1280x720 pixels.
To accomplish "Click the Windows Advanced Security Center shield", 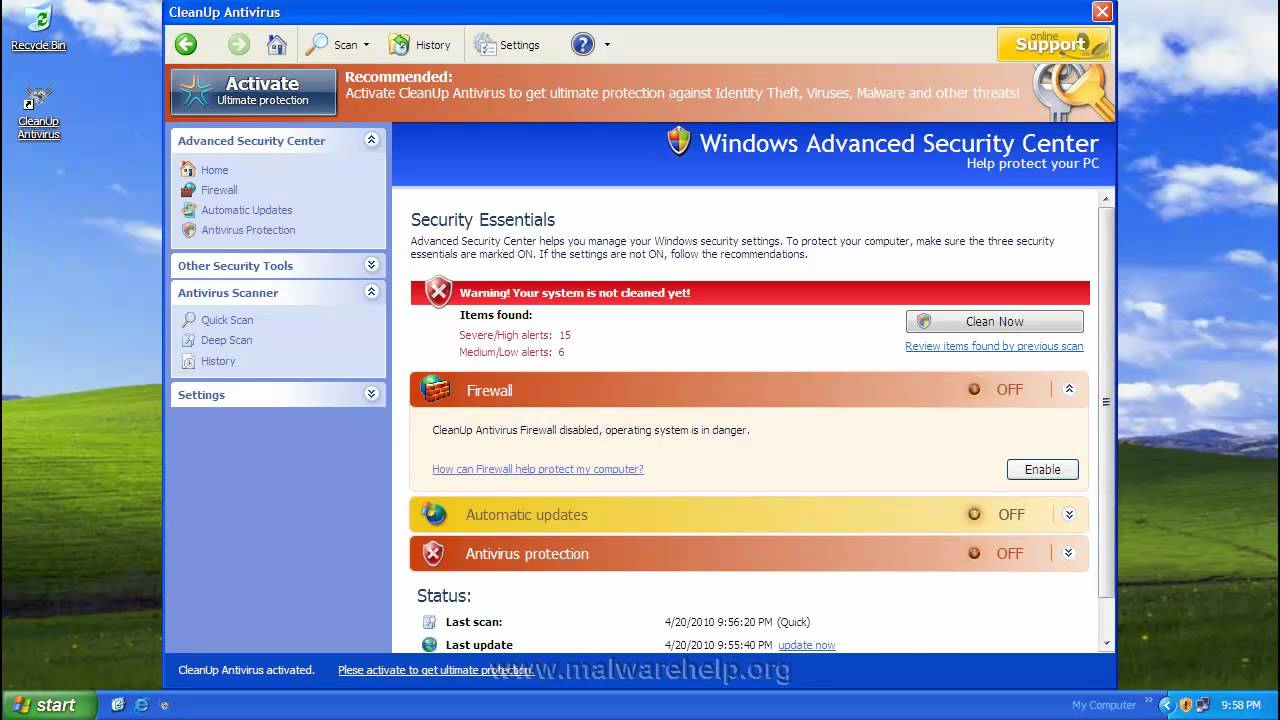I will pyautogui.click(x=679, y=141).
